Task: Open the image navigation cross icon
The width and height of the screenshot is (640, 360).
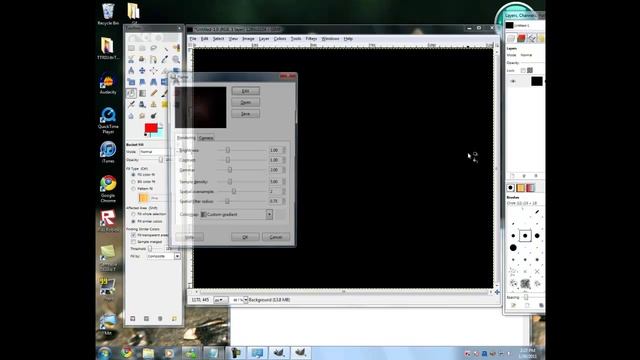Action: point(497,292)
